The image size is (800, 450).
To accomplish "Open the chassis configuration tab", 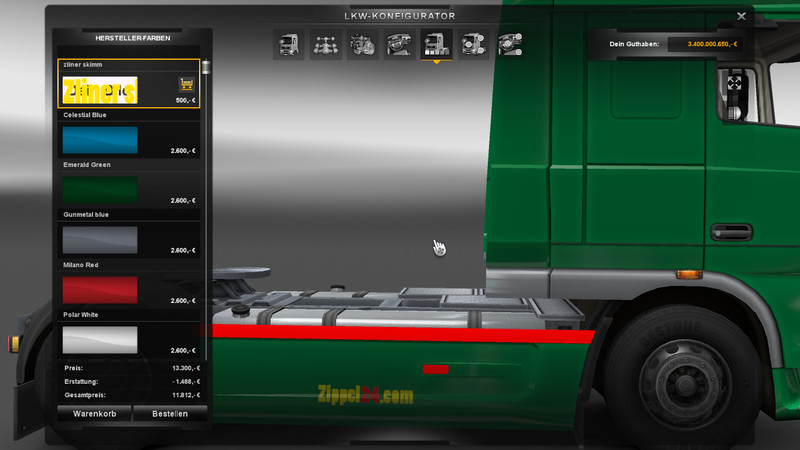I will pyautogui.click(x=326, y=44).
